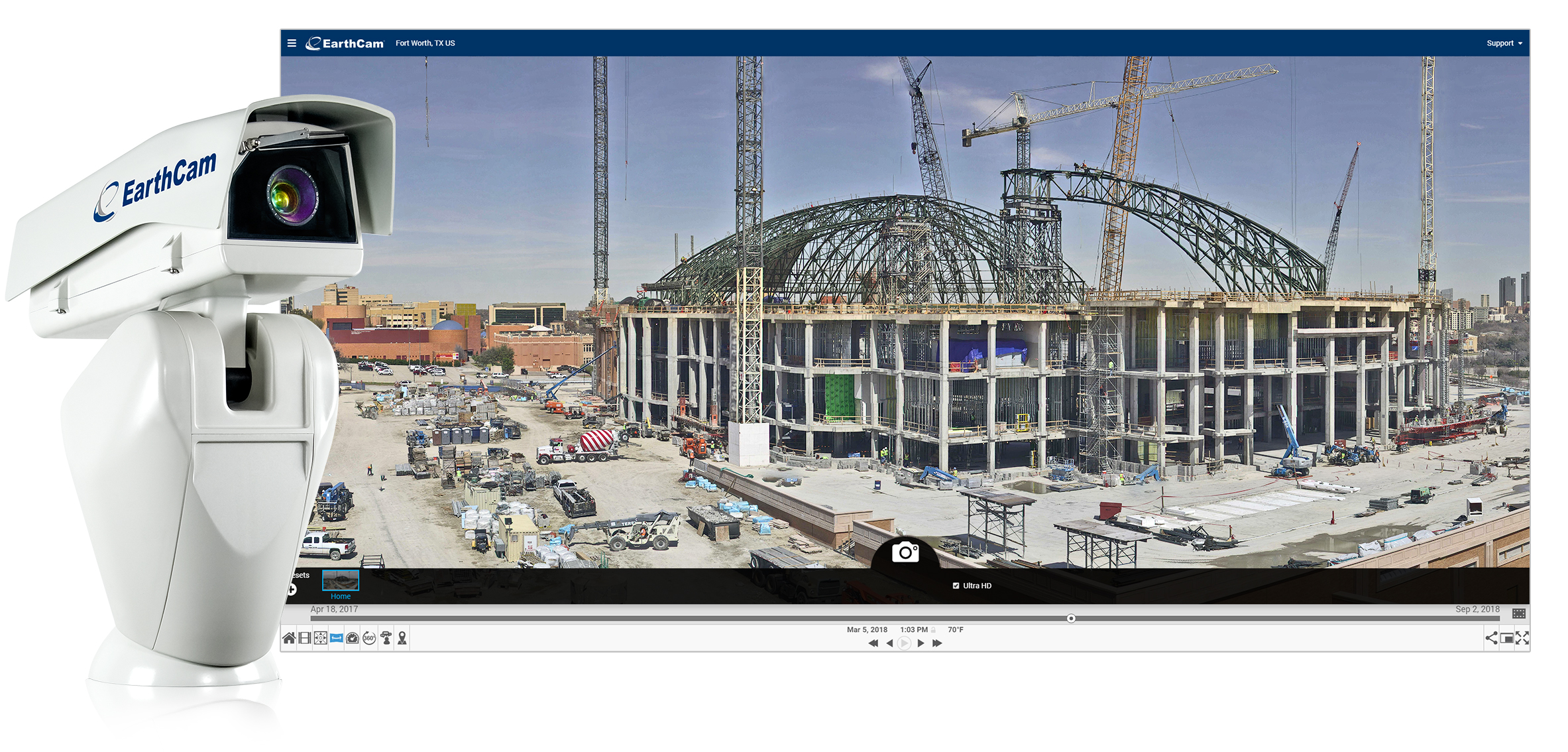
Task: Toggle the blue panorama view icon
Action: pos(337,639)
